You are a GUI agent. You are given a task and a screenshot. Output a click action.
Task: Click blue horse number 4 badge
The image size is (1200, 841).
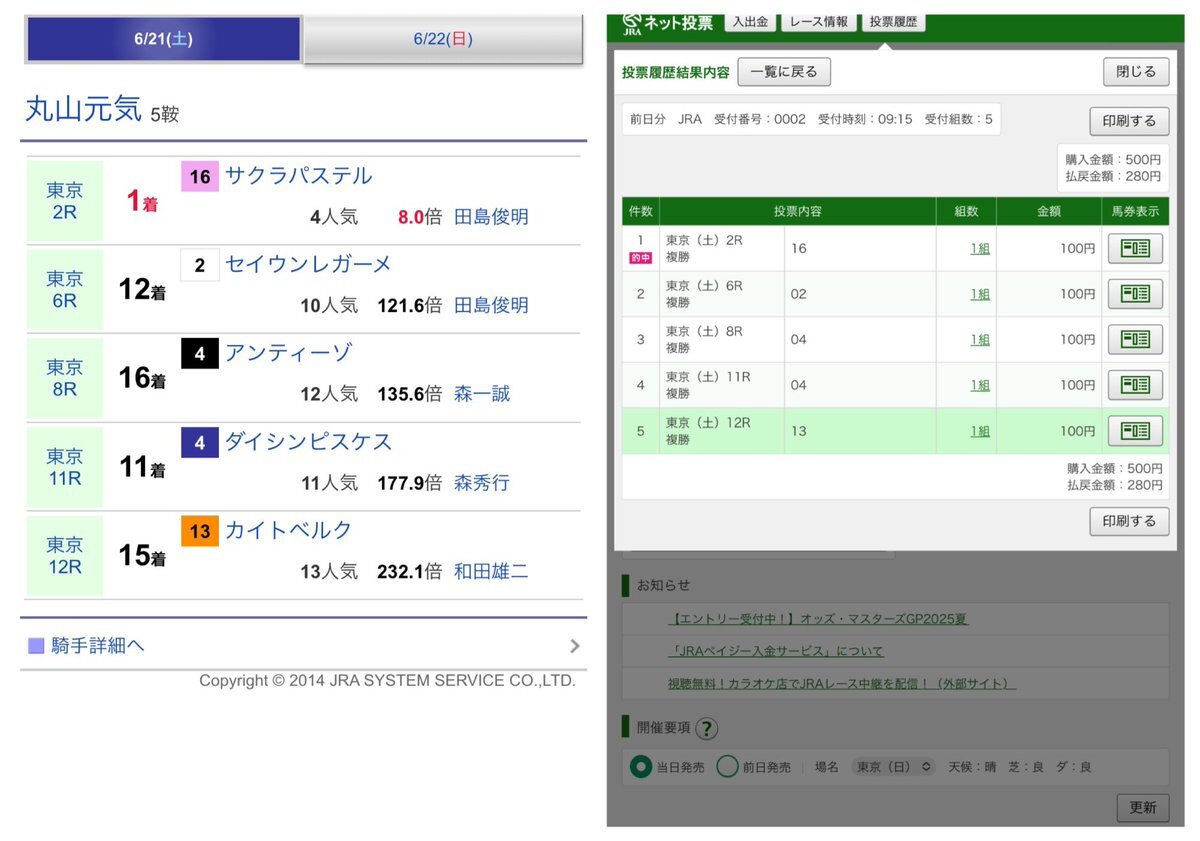point(200,442)
